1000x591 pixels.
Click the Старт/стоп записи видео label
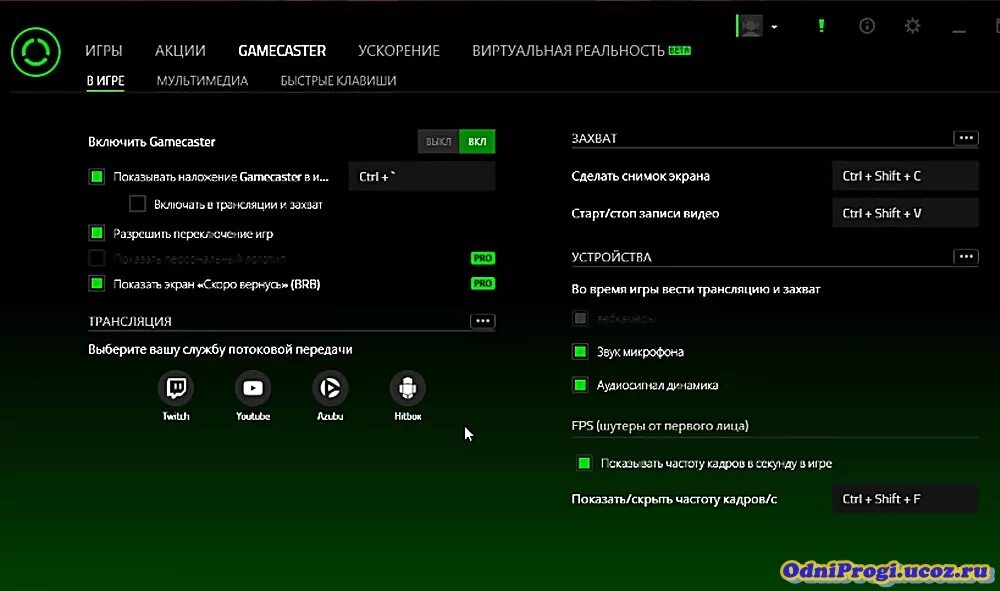645,214
